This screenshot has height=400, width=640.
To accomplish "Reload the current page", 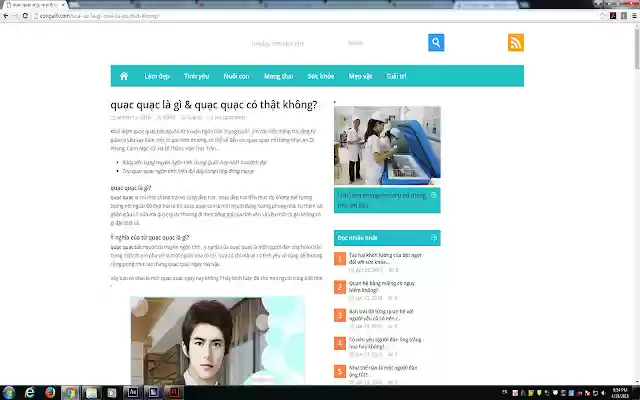I will pos(25,16).
